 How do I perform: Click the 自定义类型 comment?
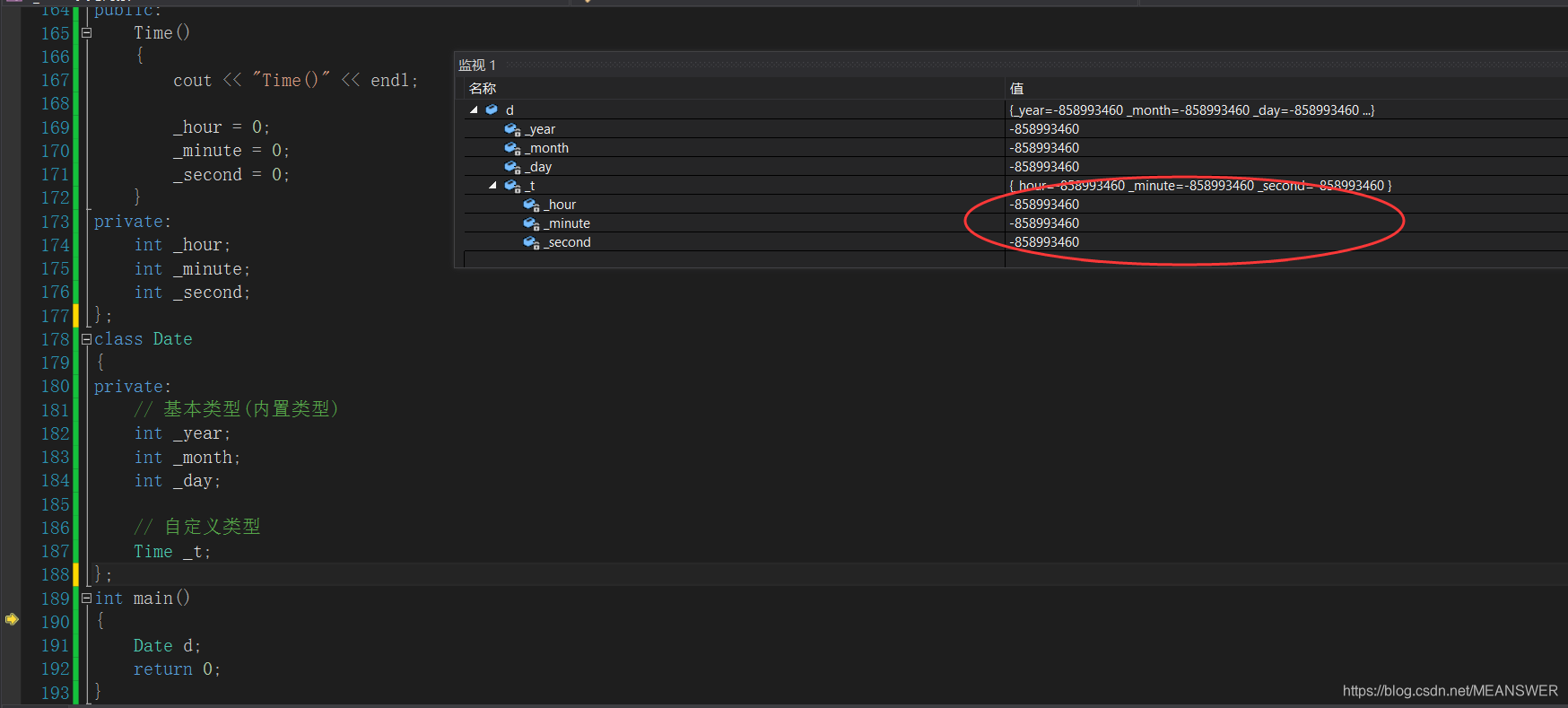pyautogui.click(x=196, y=527)
